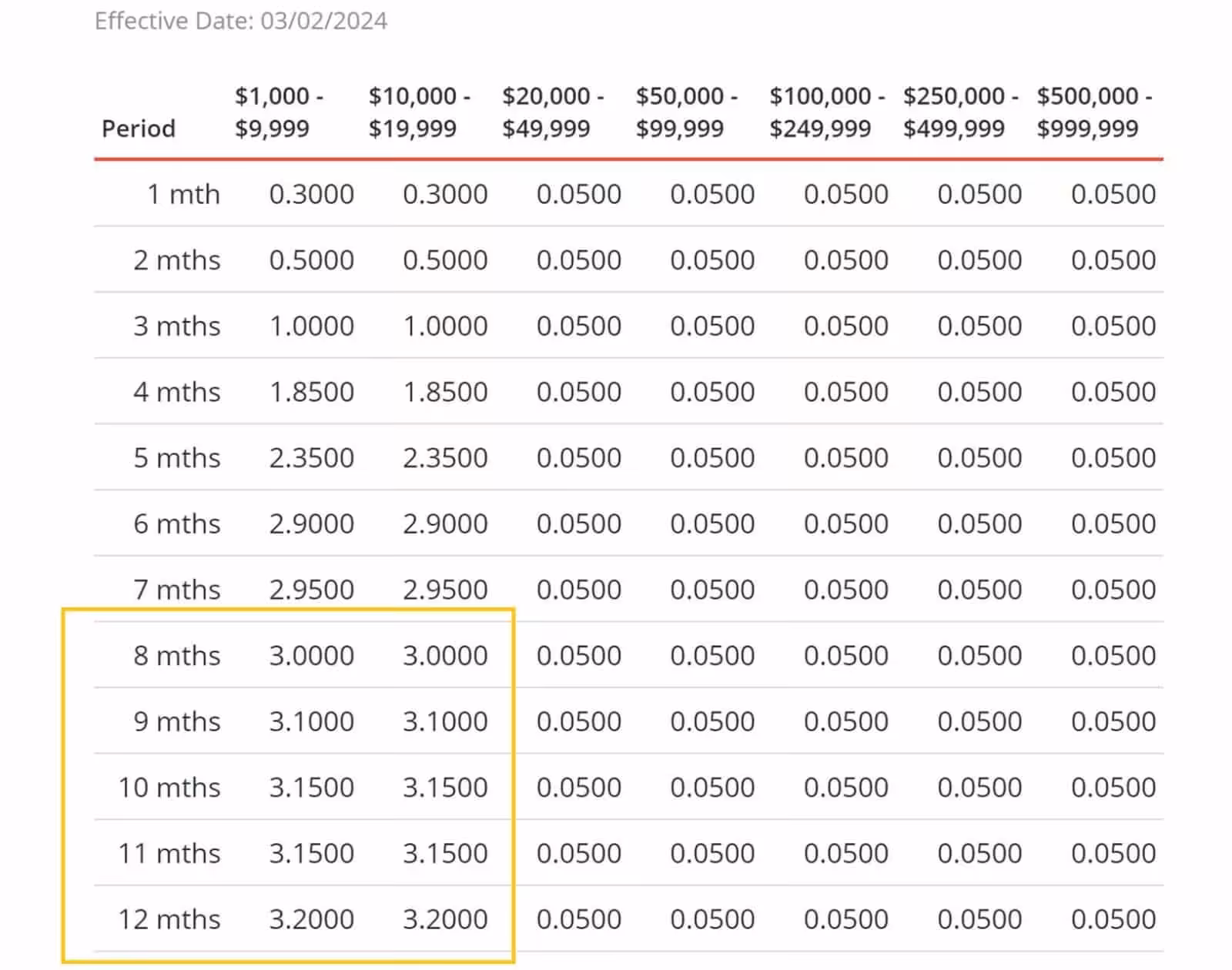1232x970 pixels.
Task: Click the 3 mths rate for $1,000 - $9,999
Action: click(x=312, y=326)
